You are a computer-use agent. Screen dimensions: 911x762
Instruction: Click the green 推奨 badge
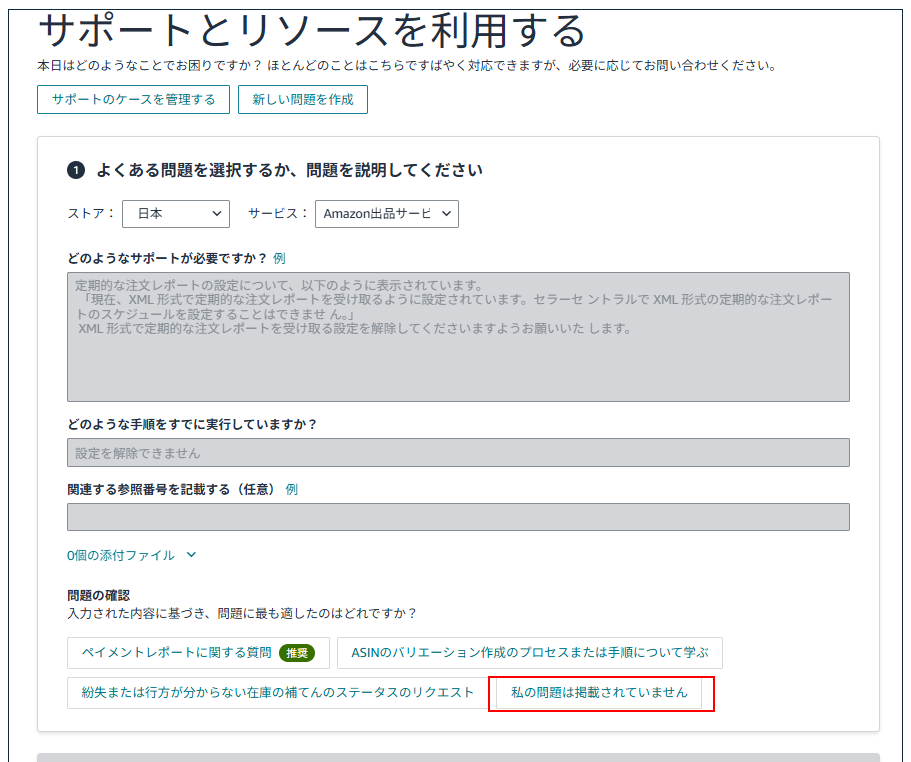pos(296,653)
